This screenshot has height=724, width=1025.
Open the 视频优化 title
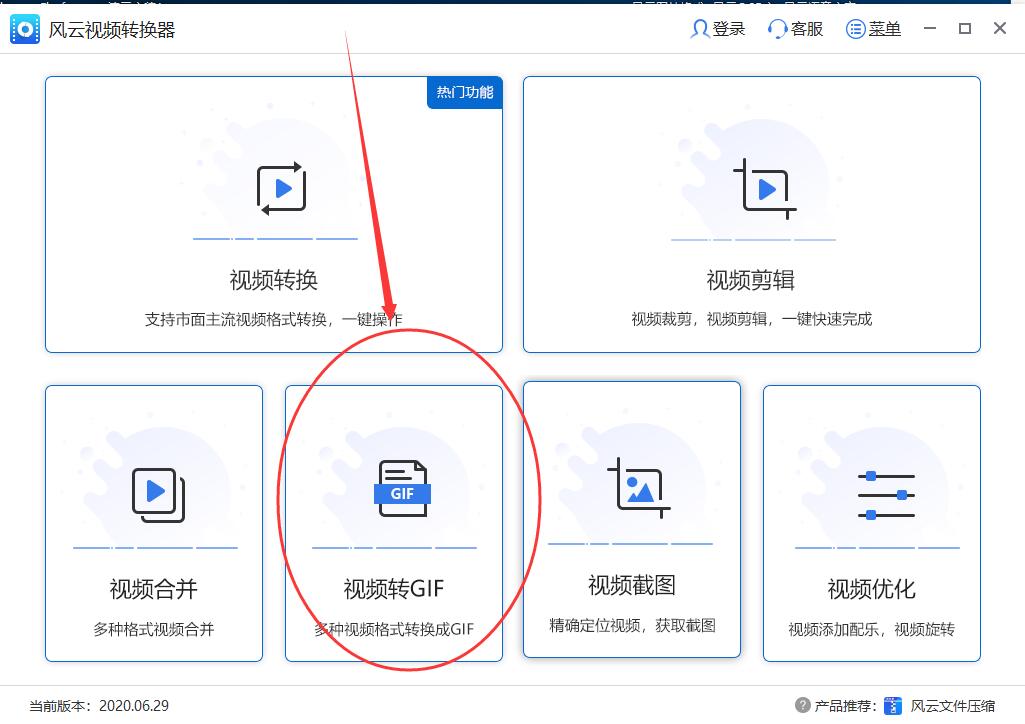coord(871,589)
